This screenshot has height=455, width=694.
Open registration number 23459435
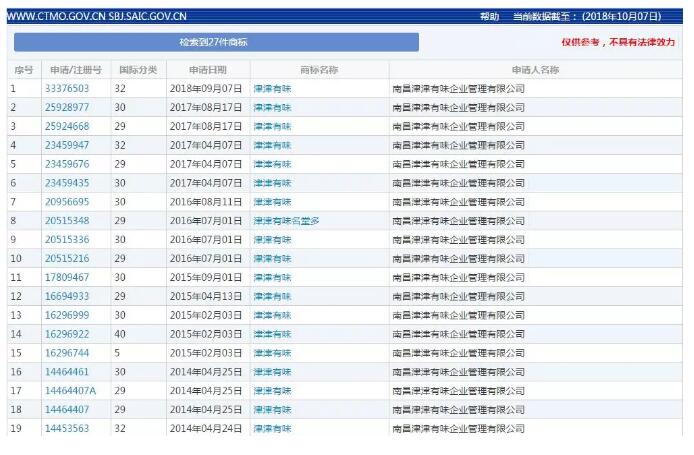(67, 183)
